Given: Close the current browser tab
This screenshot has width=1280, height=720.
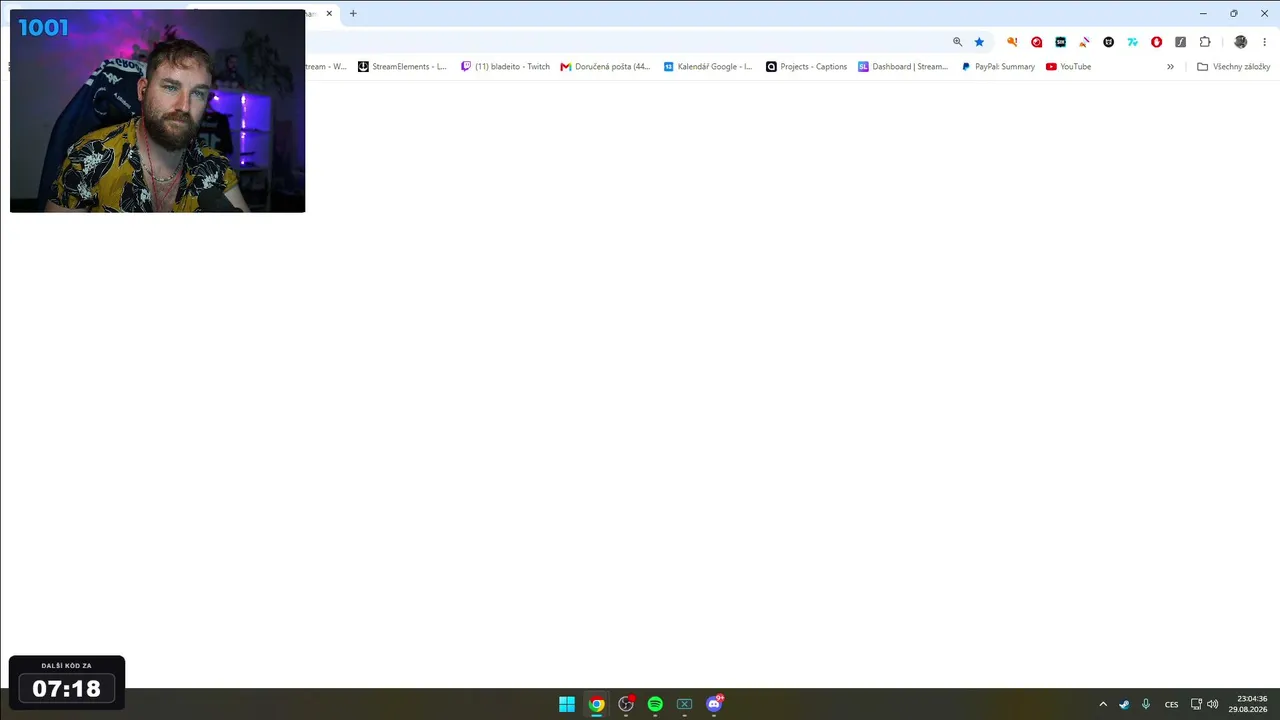Looking at the screenshot, I should pyautogui.click(x=329, y=14).
